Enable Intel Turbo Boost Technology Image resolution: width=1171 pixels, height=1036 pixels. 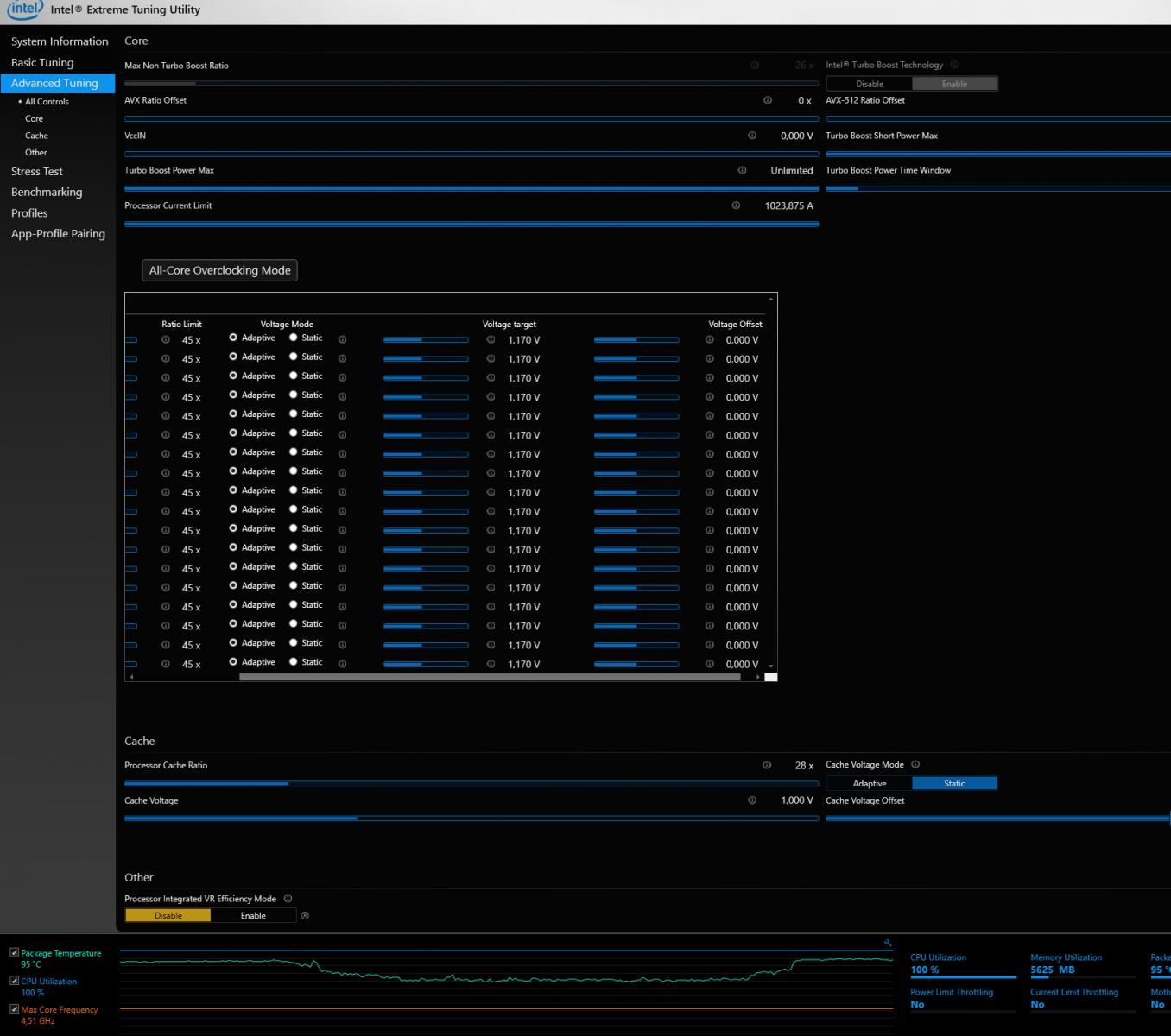[954, 84]
